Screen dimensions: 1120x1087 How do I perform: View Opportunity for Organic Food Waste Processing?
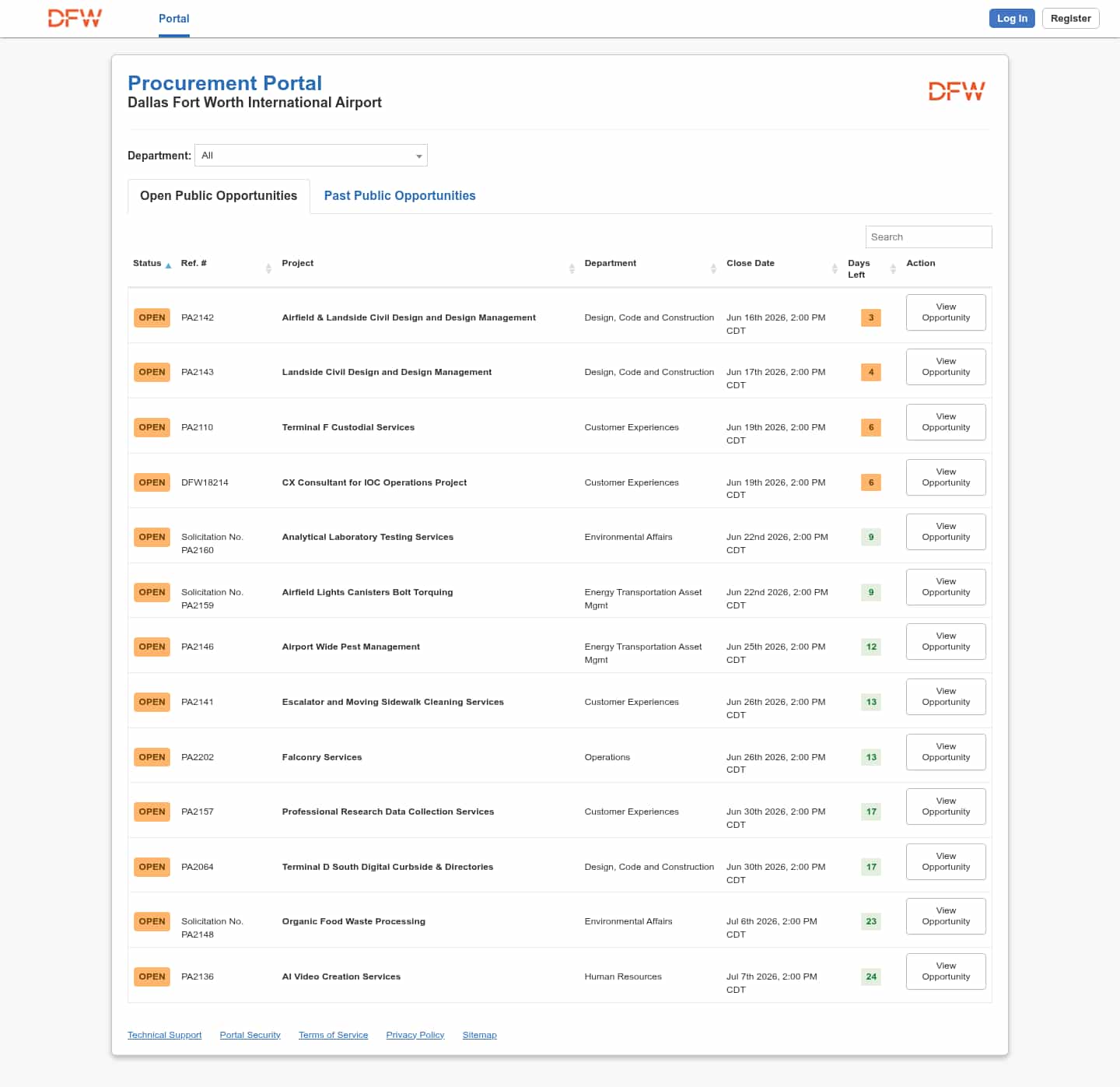tap(946, 916)
